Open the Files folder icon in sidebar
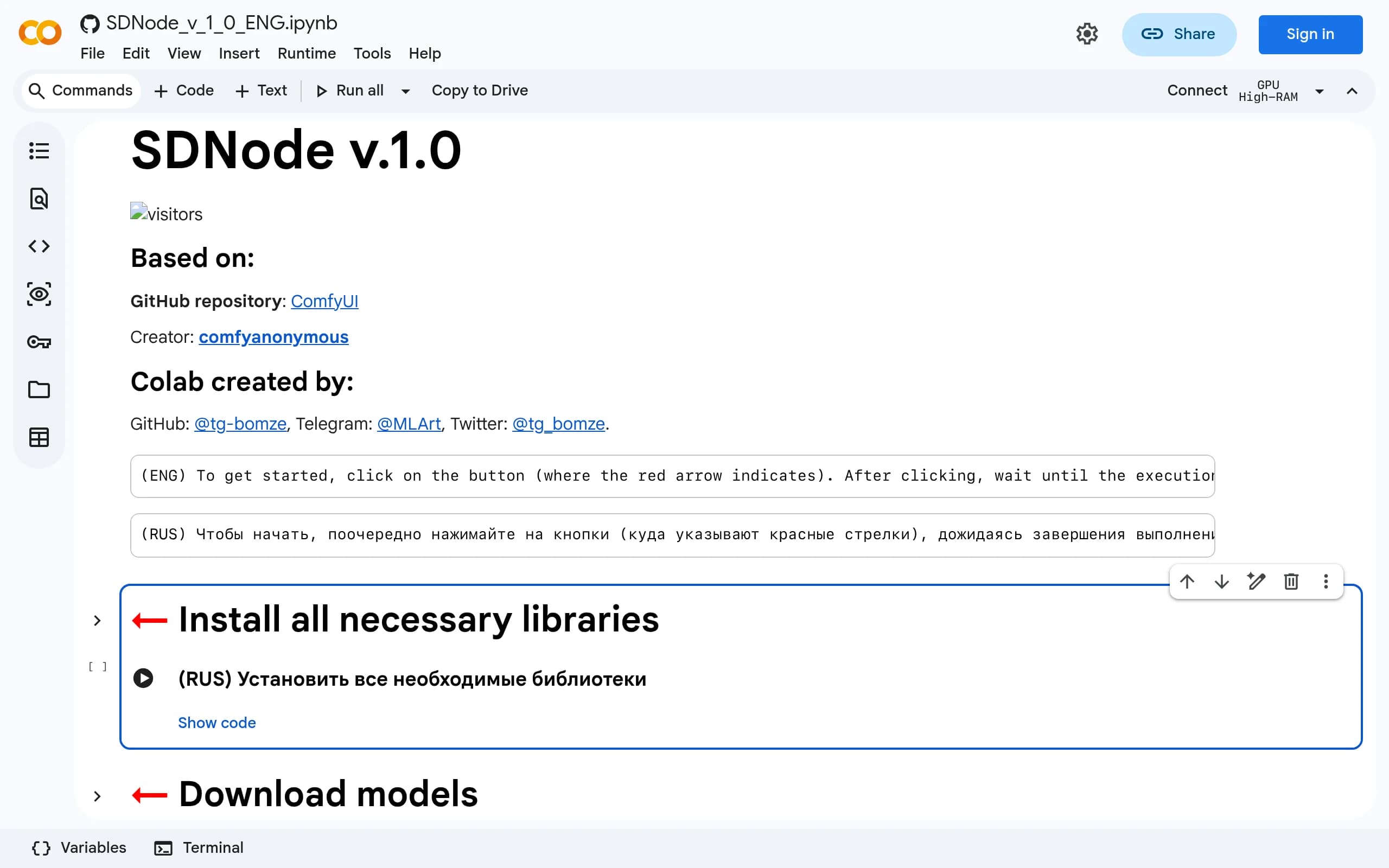The image size is (1389, 868). click(x=39, y=390)
